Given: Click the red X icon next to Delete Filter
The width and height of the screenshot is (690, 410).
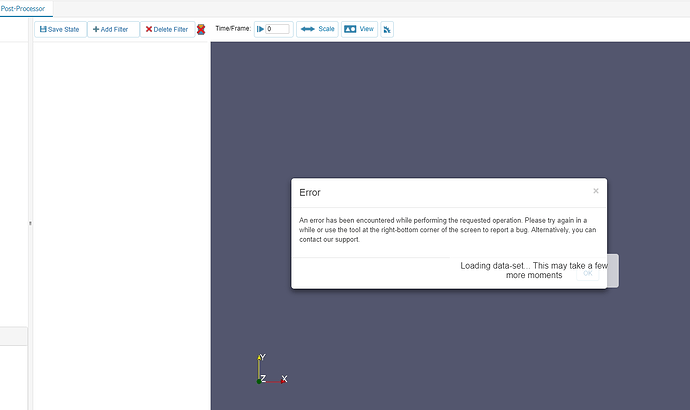Looking at the screenshot, I should [x=201, y=29].
